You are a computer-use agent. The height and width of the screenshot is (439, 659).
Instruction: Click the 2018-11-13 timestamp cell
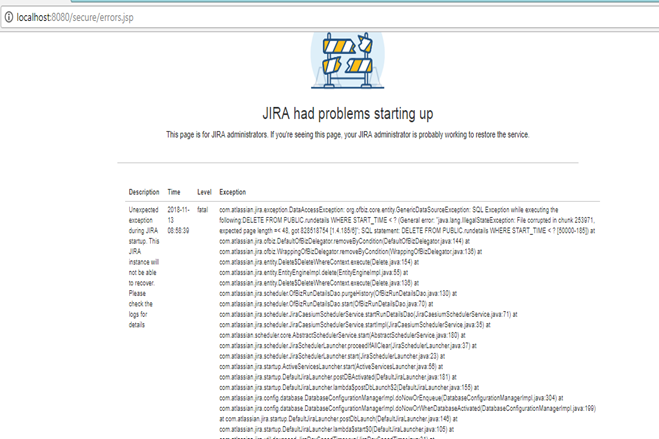179,220
